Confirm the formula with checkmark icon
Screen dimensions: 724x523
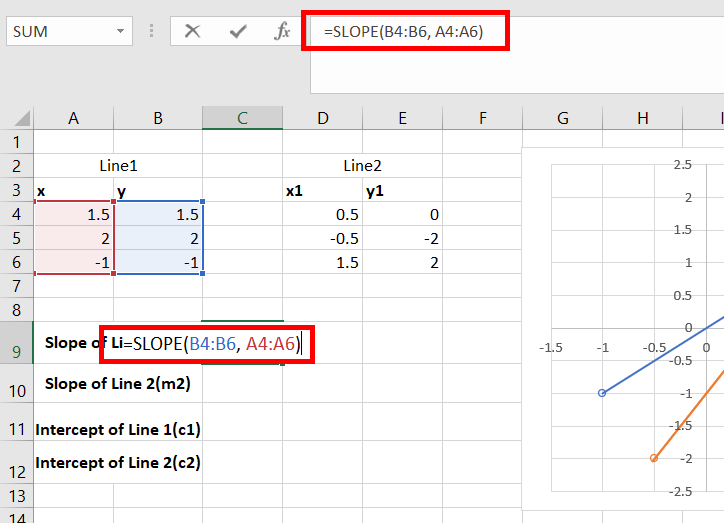(238, 31)
